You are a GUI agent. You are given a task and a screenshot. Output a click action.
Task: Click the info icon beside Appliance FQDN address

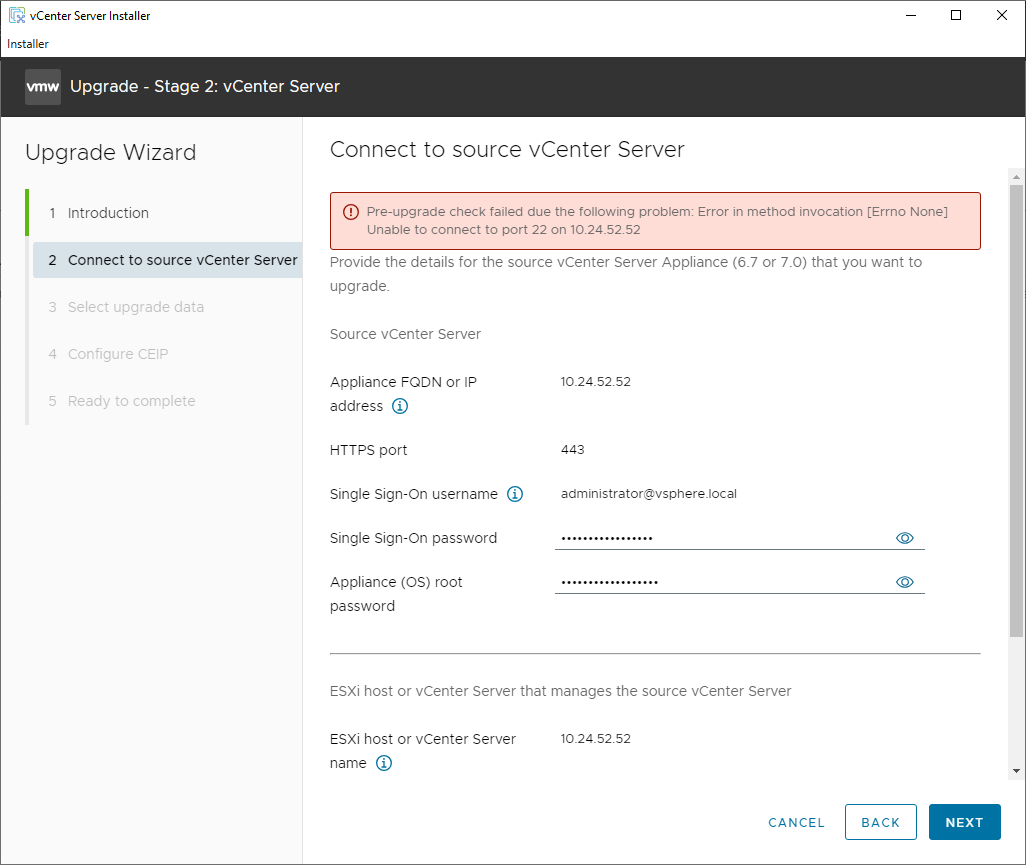coord(400,406)
